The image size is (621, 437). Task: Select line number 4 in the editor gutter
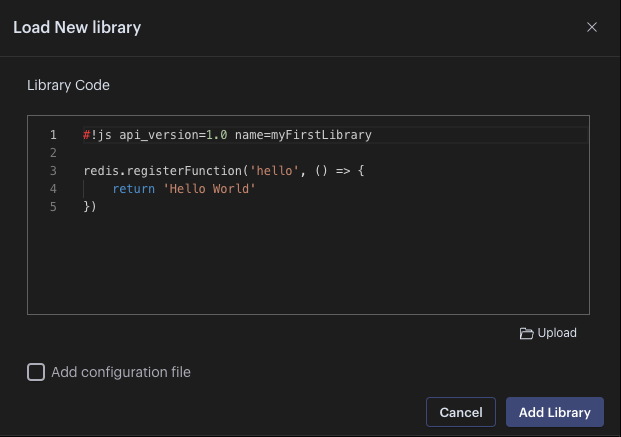52,189
